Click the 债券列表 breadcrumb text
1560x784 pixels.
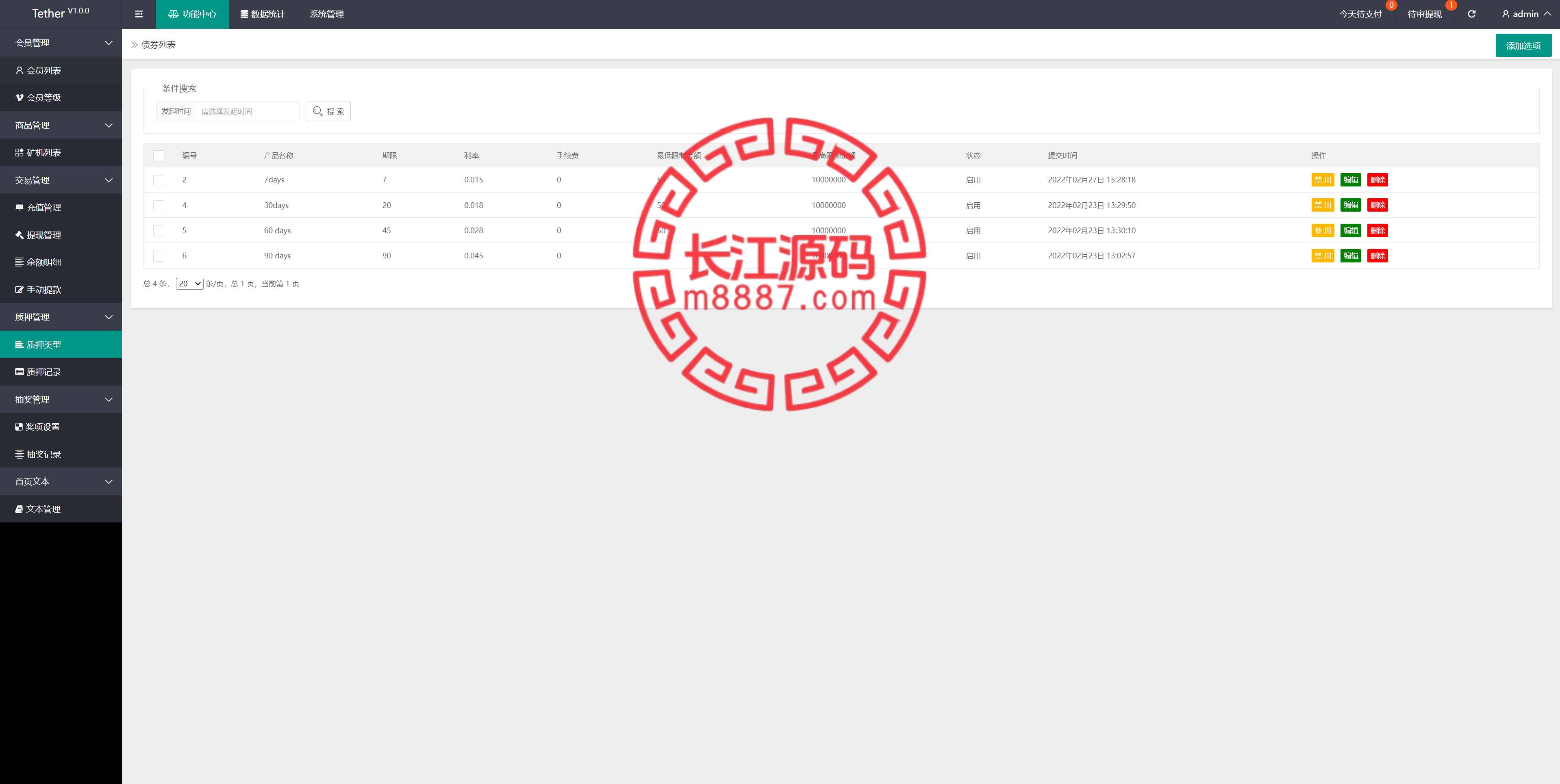tap(158, 45)
